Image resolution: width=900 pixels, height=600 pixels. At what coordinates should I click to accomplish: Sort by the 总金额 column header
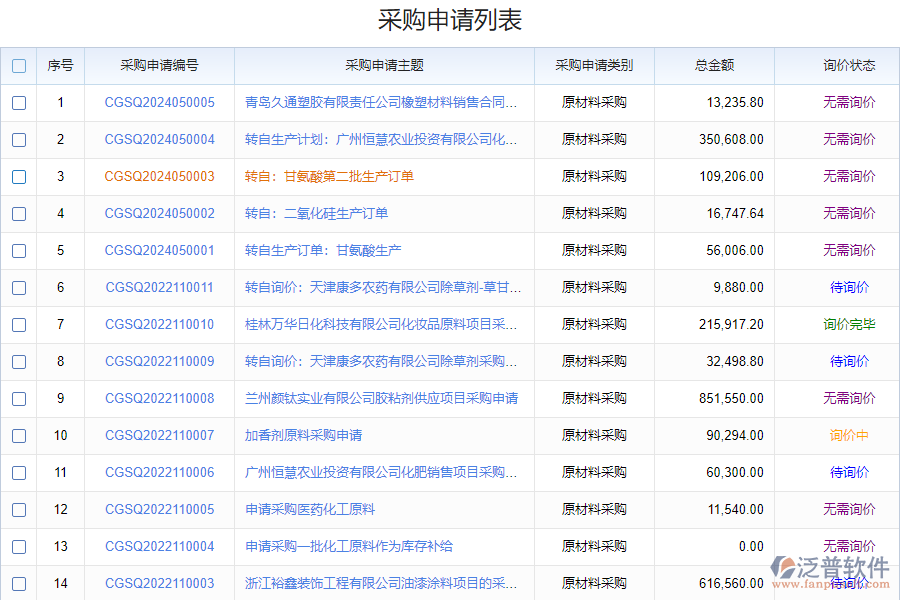tap(714, 66)
